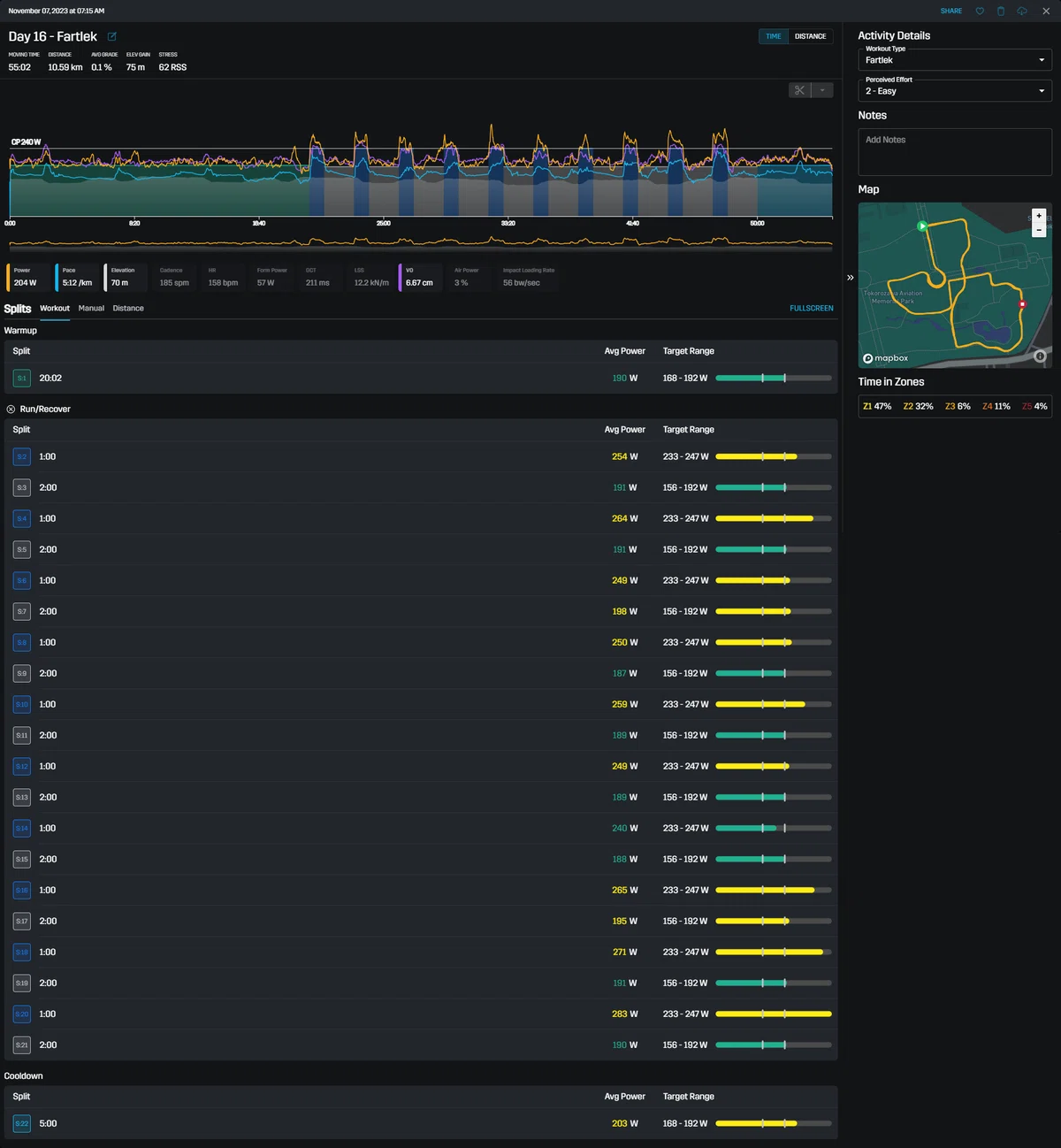This screenshot has width=1061, height=1148.
Task: Click the edit title icon beside Day 16 - Fartlek
Action: point(111,36)
